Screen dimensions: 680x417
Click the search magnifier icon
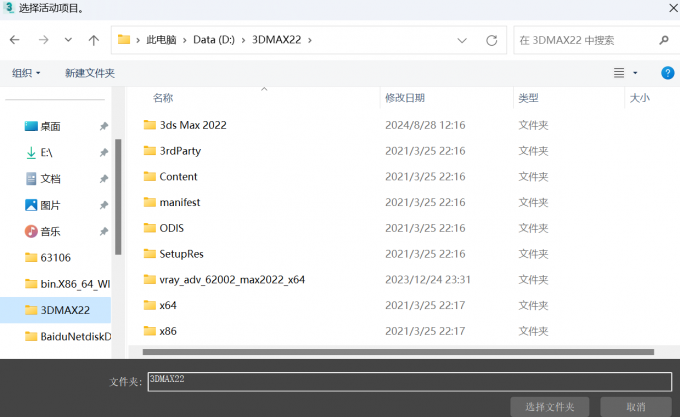(x=664, y=40)
